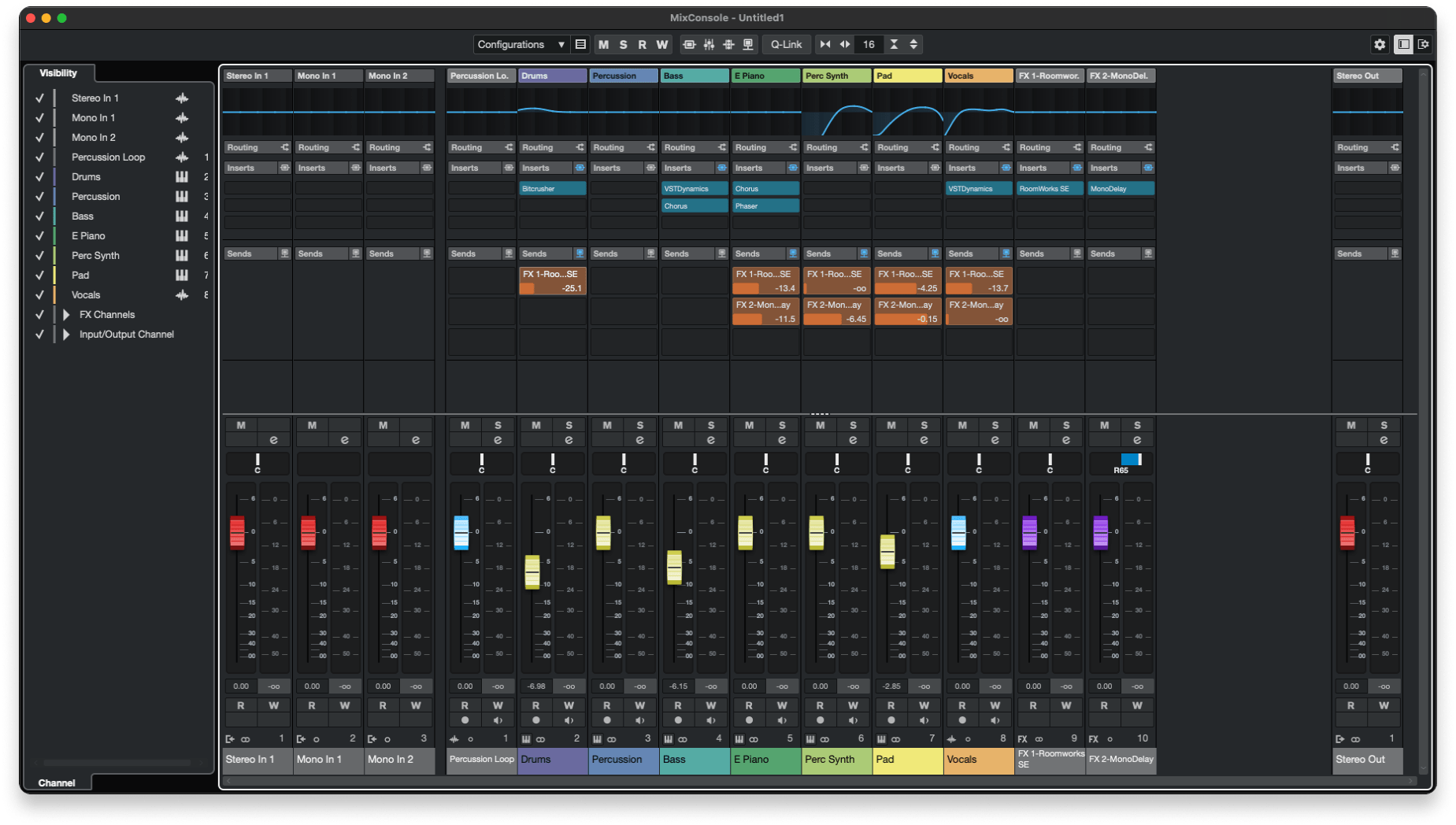Viewport: 1456px width, 825px height.
Task: Click Vocals waveform icon in Visibility list
Action: click(182, 295)
